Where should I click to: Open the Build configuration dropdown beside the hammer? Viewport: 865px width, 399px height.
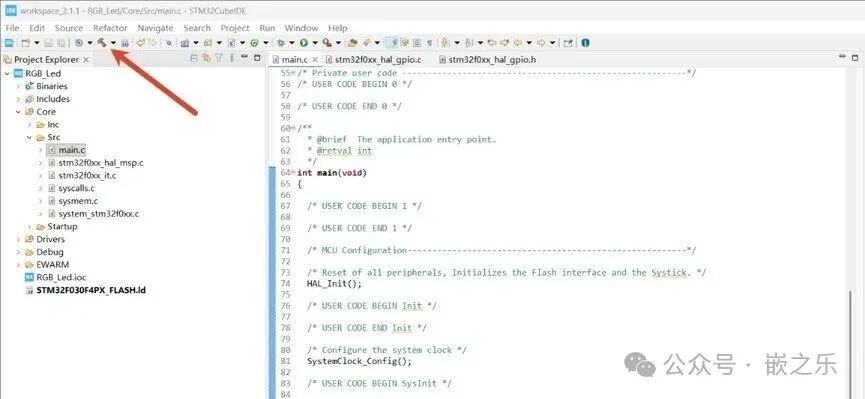(x=114, y=42)
